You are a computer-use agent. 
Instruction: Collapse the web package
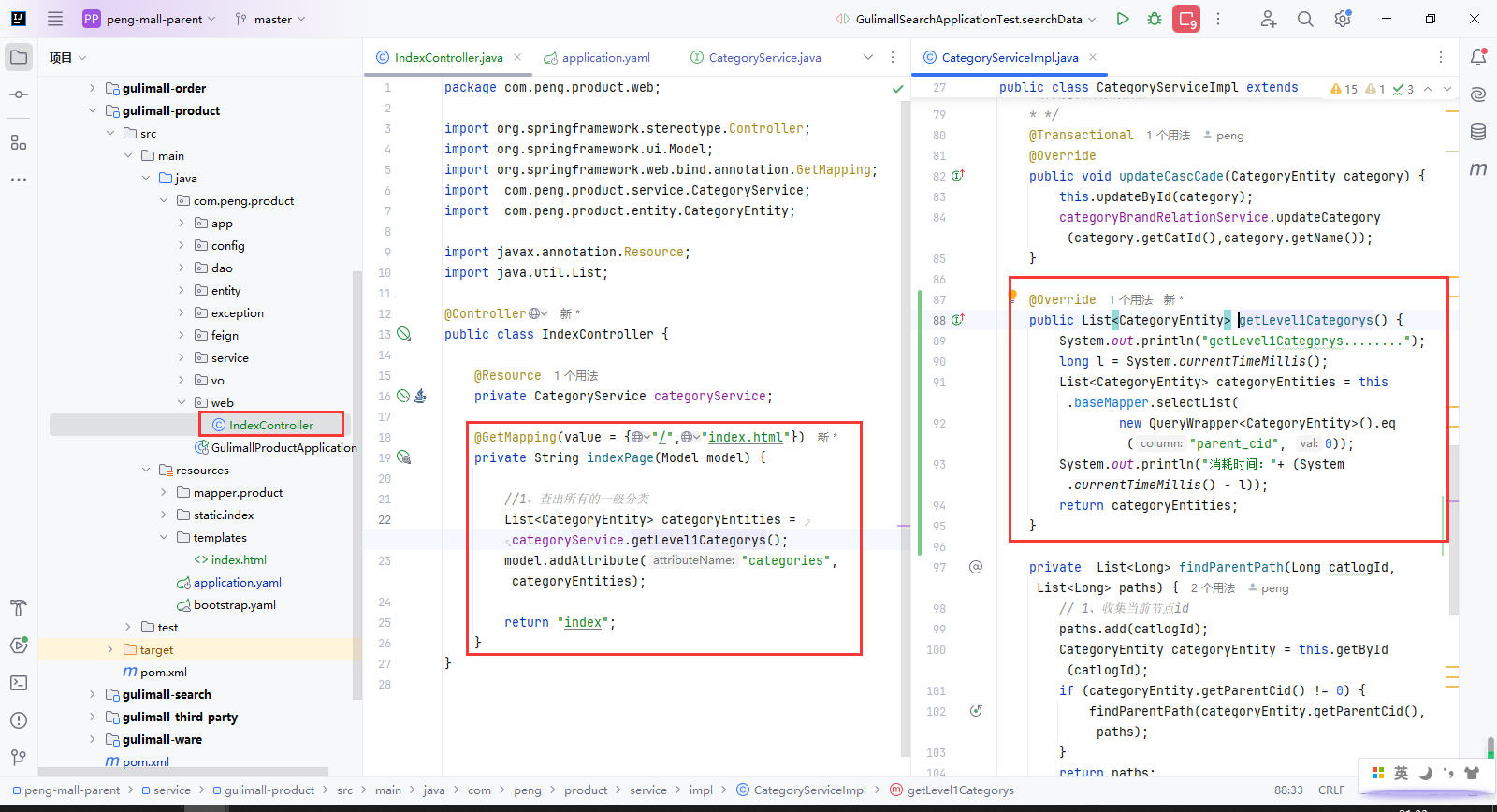tap(182, 402)
